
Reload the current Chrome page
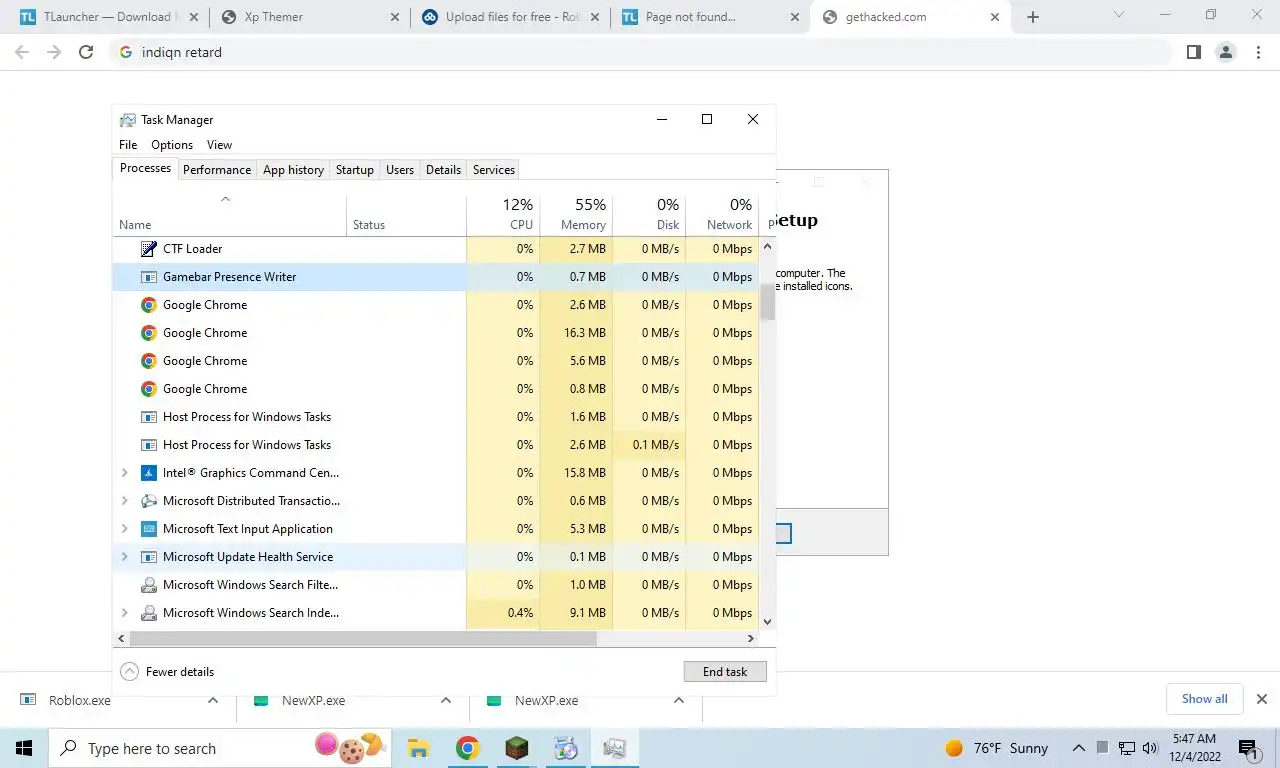coord(86,52)
